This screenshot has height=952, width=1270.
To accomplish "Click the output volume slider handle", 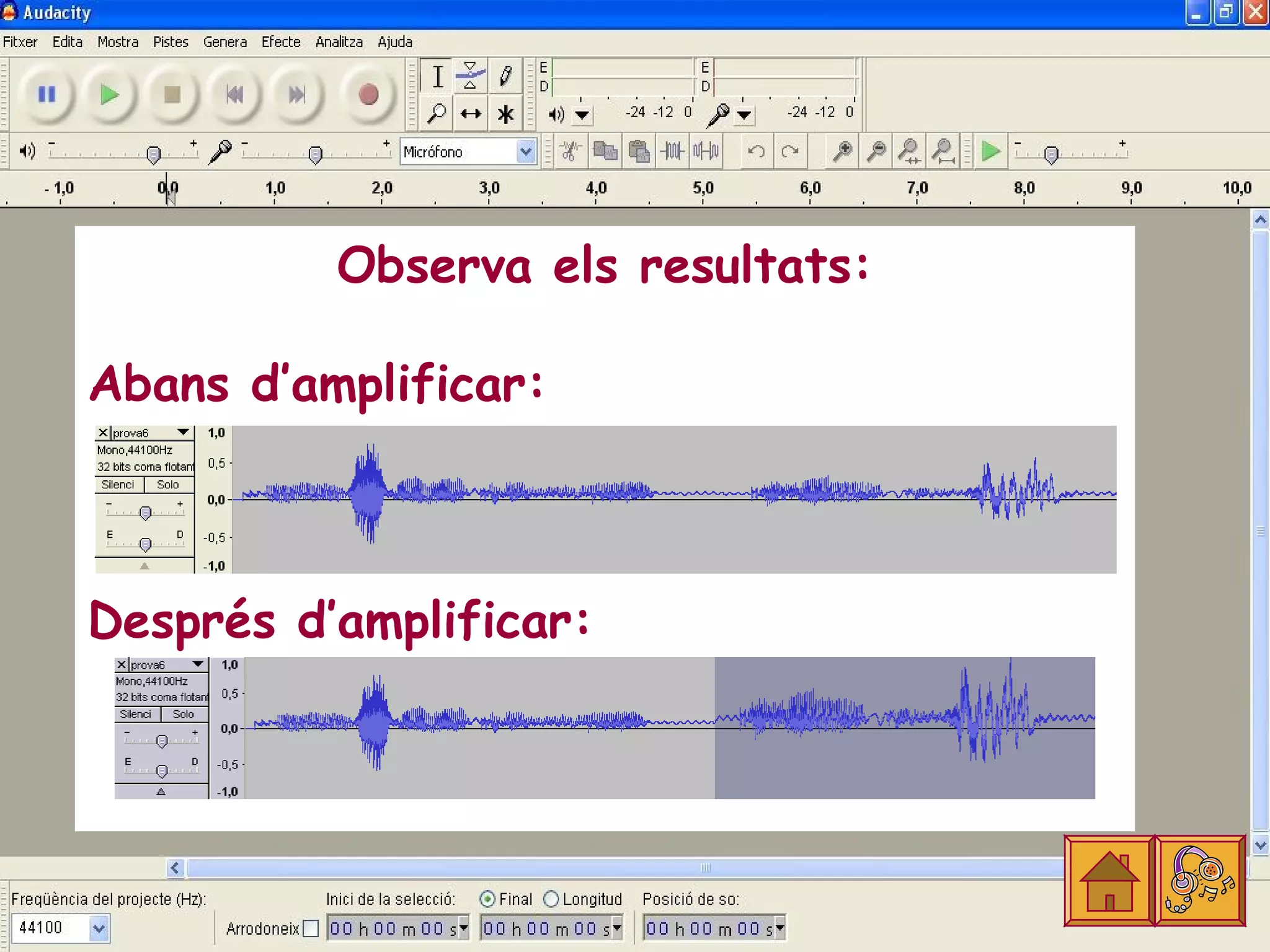I will coord(154,154).
